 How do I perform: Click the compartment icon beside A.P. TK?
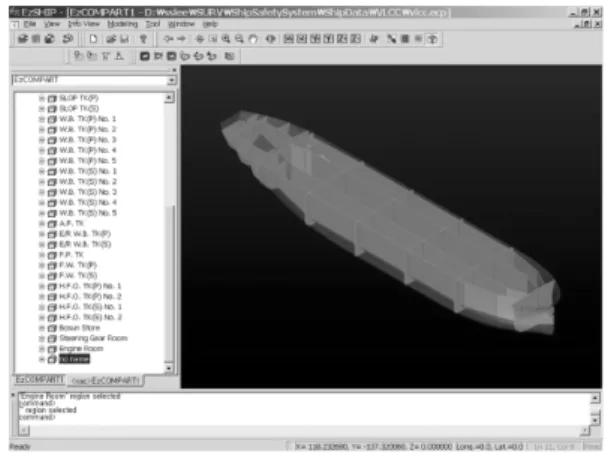pyautogui.click(x=52, y=224)
